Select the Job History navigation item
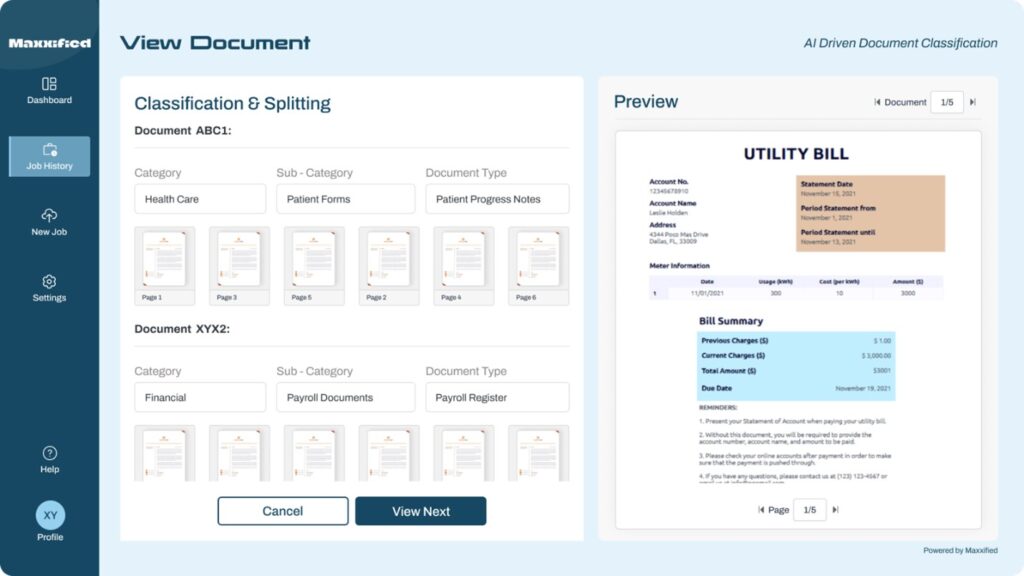Viewport: 1024px width, 576px height. (48, 157)
